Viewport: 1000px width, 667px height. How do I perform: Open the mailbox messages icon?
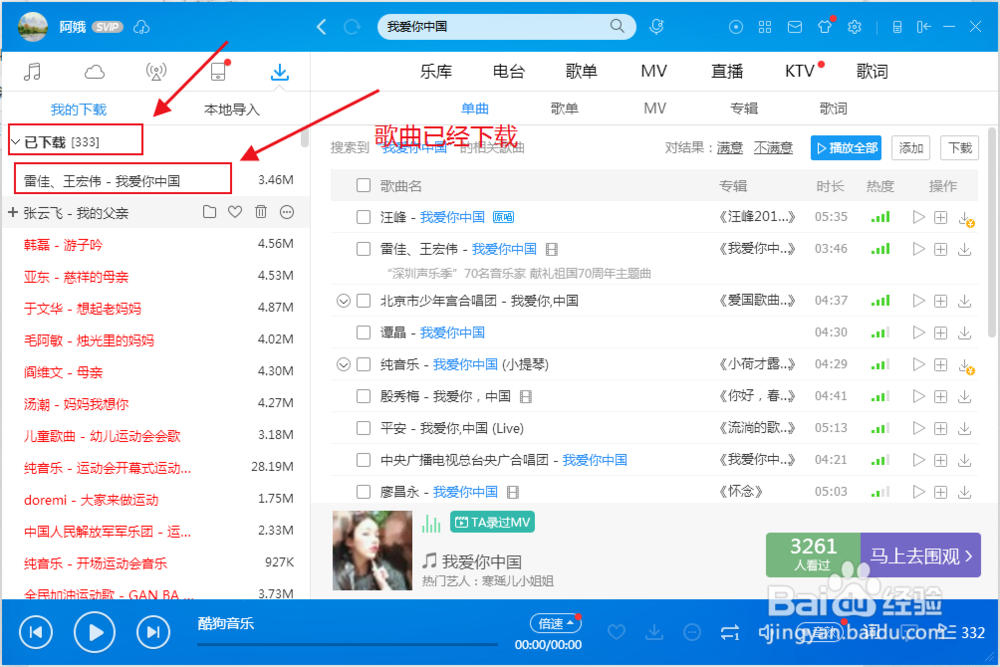click(795, 27)
